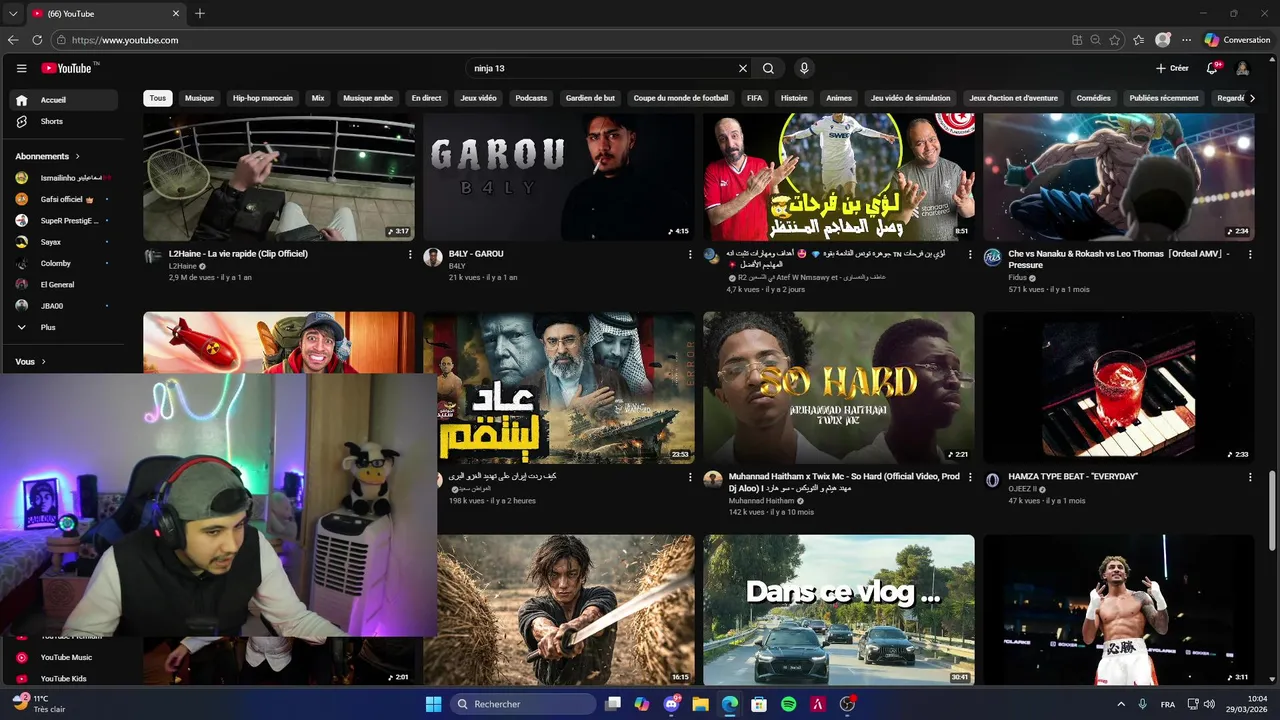Click the magnifier search button
1280x720 pixels.
[x=768, y=68]
